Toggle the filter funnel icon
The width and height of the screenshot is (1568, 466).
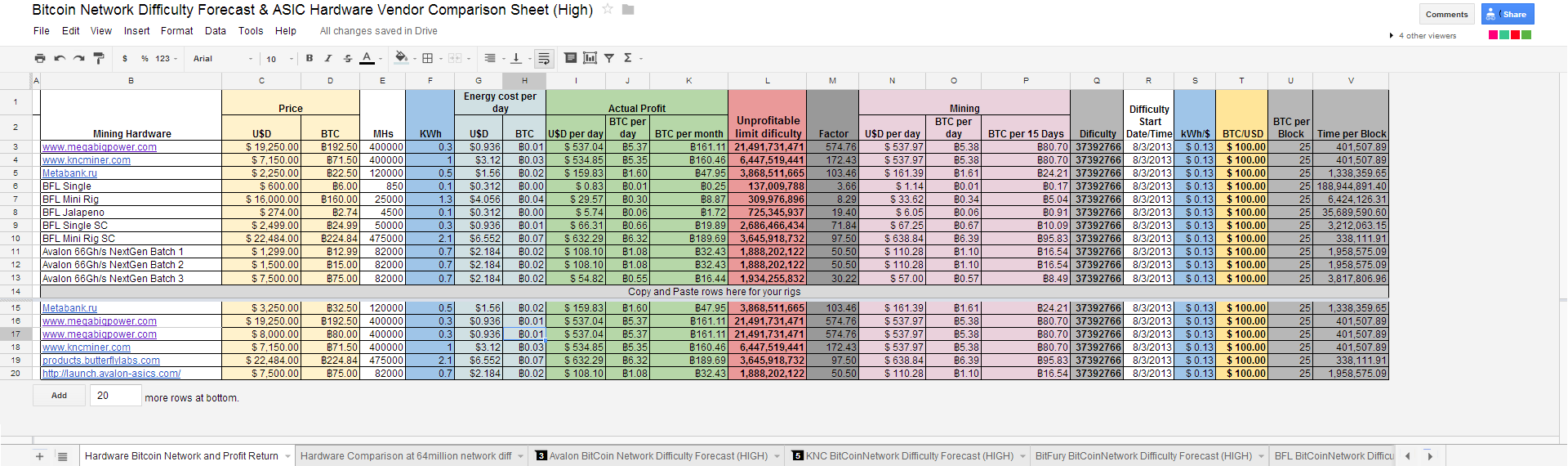[609, 58]
